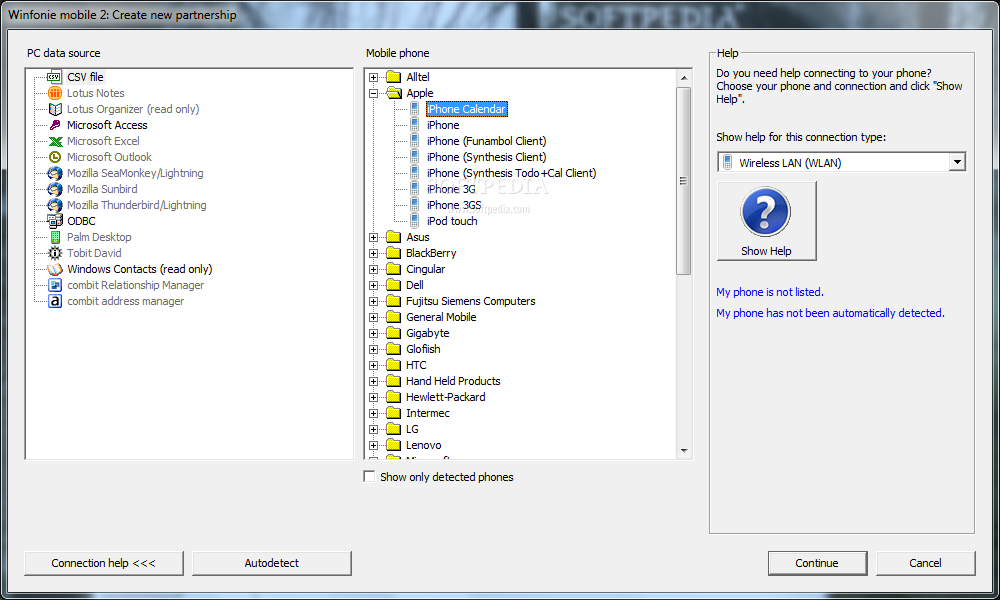Click the phone list scroll-up arrow
Viewport: 1000px width, 600px height.
[684, 78]
